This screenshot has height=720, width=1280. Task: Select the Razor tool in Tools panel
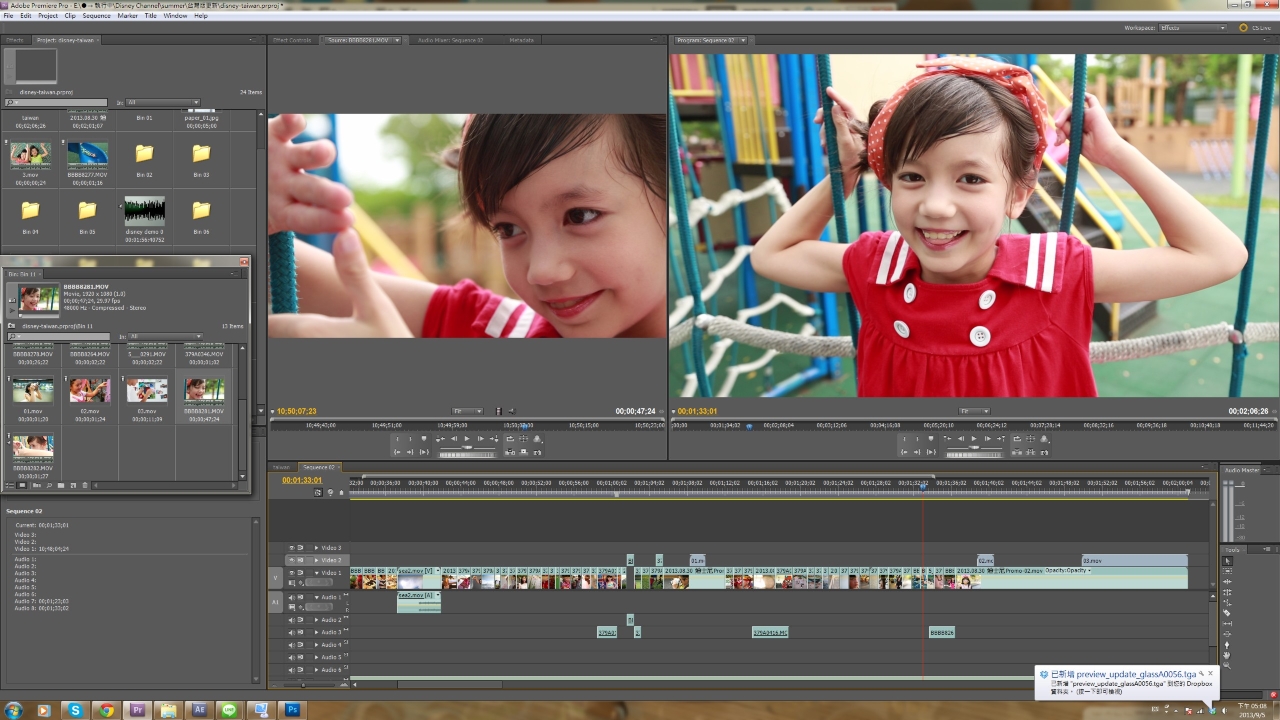[x=1228, y=612]
